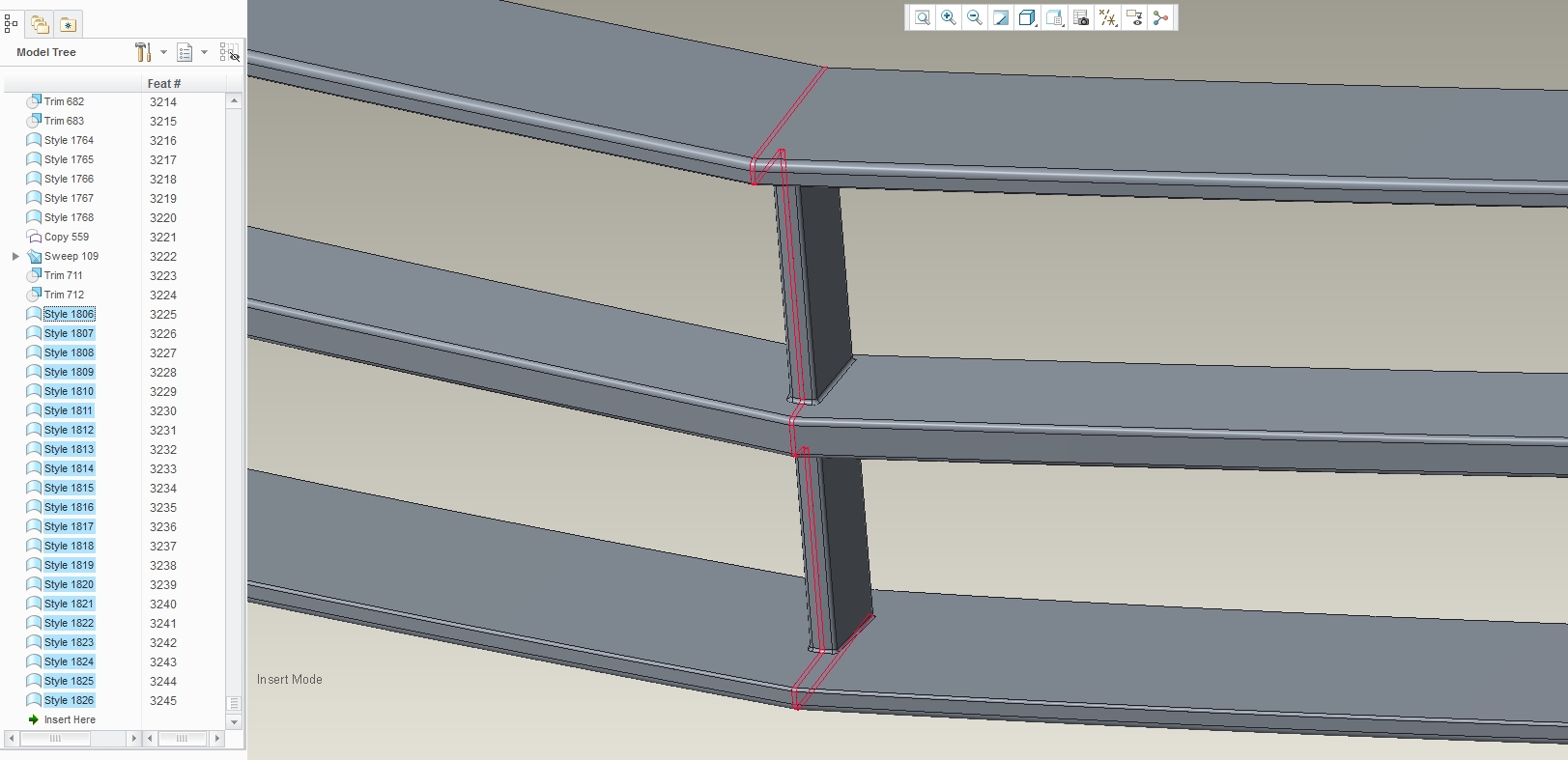Click the Insert Here marker row
1568x760 pixels.
tap(70, 719)
